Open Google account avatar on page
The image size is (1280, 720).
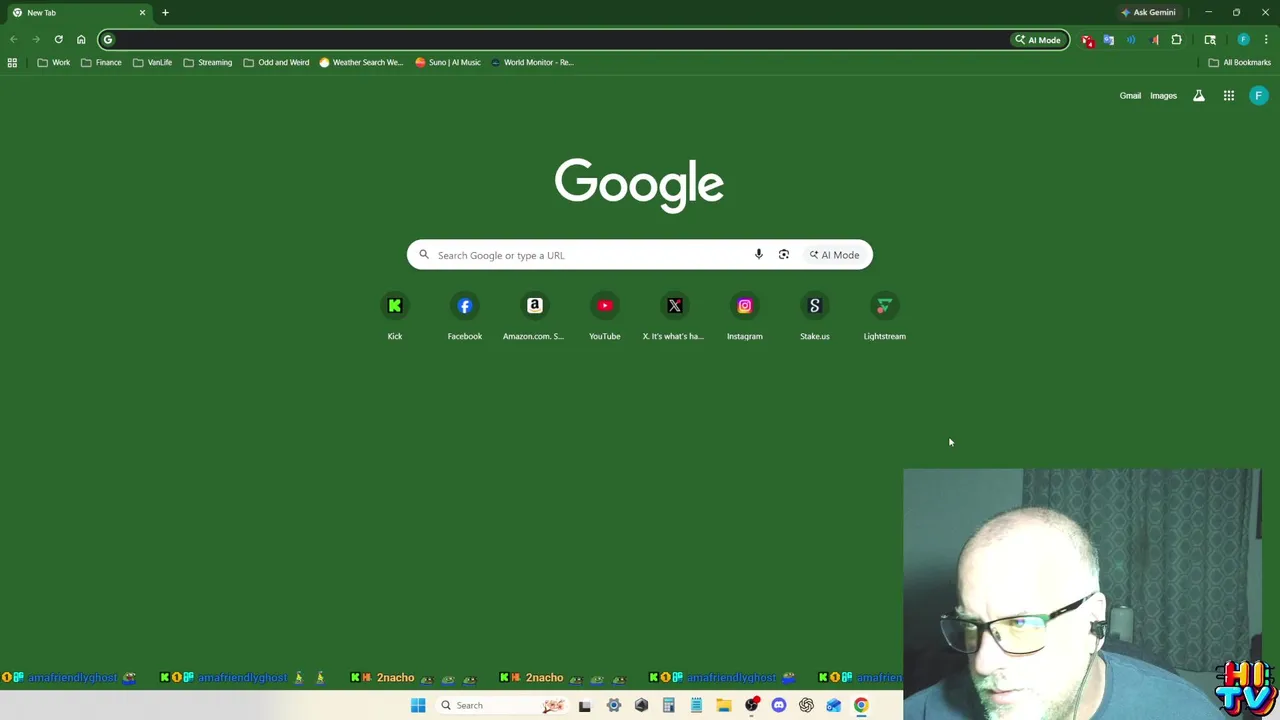coord(1259,96)
